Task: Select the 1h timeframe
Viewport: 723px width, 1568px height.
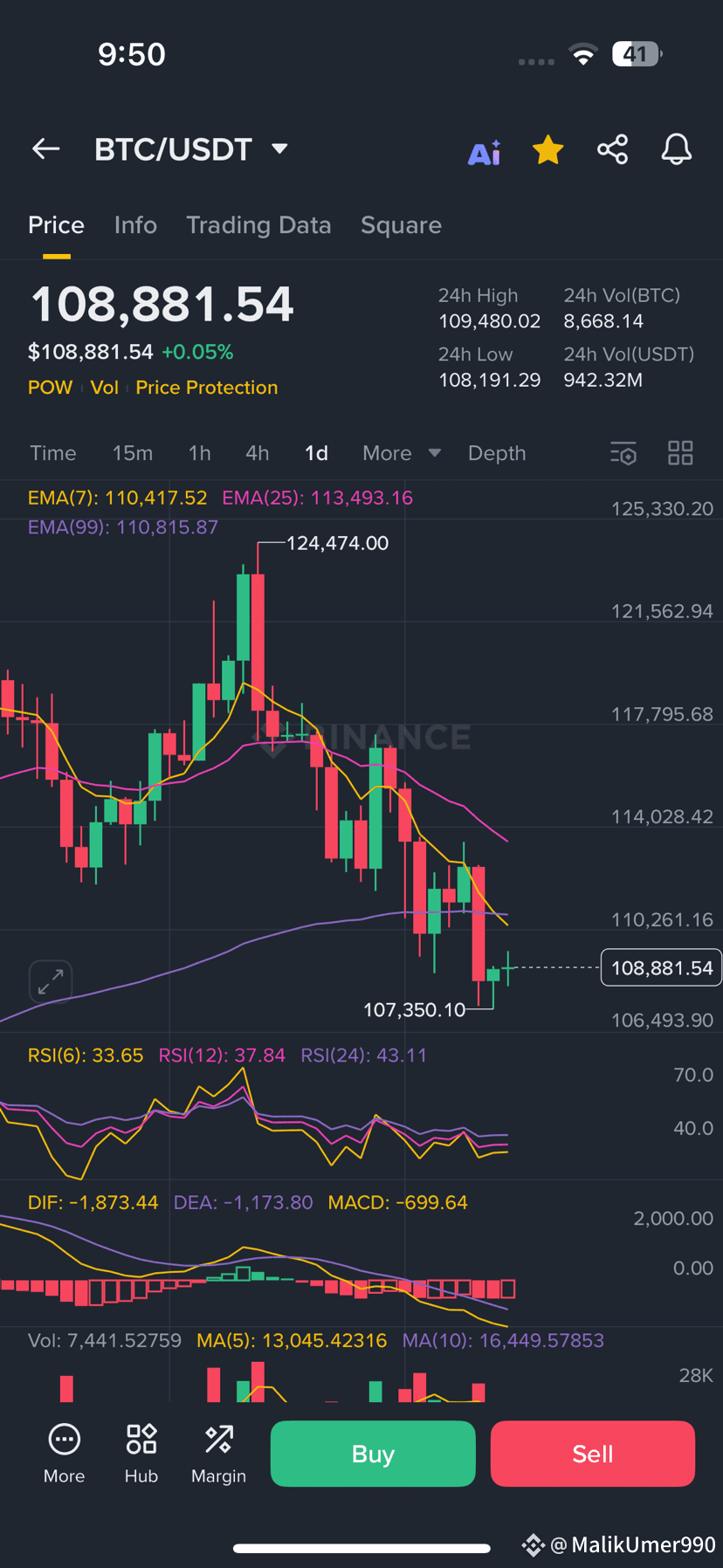Action: 200,453
